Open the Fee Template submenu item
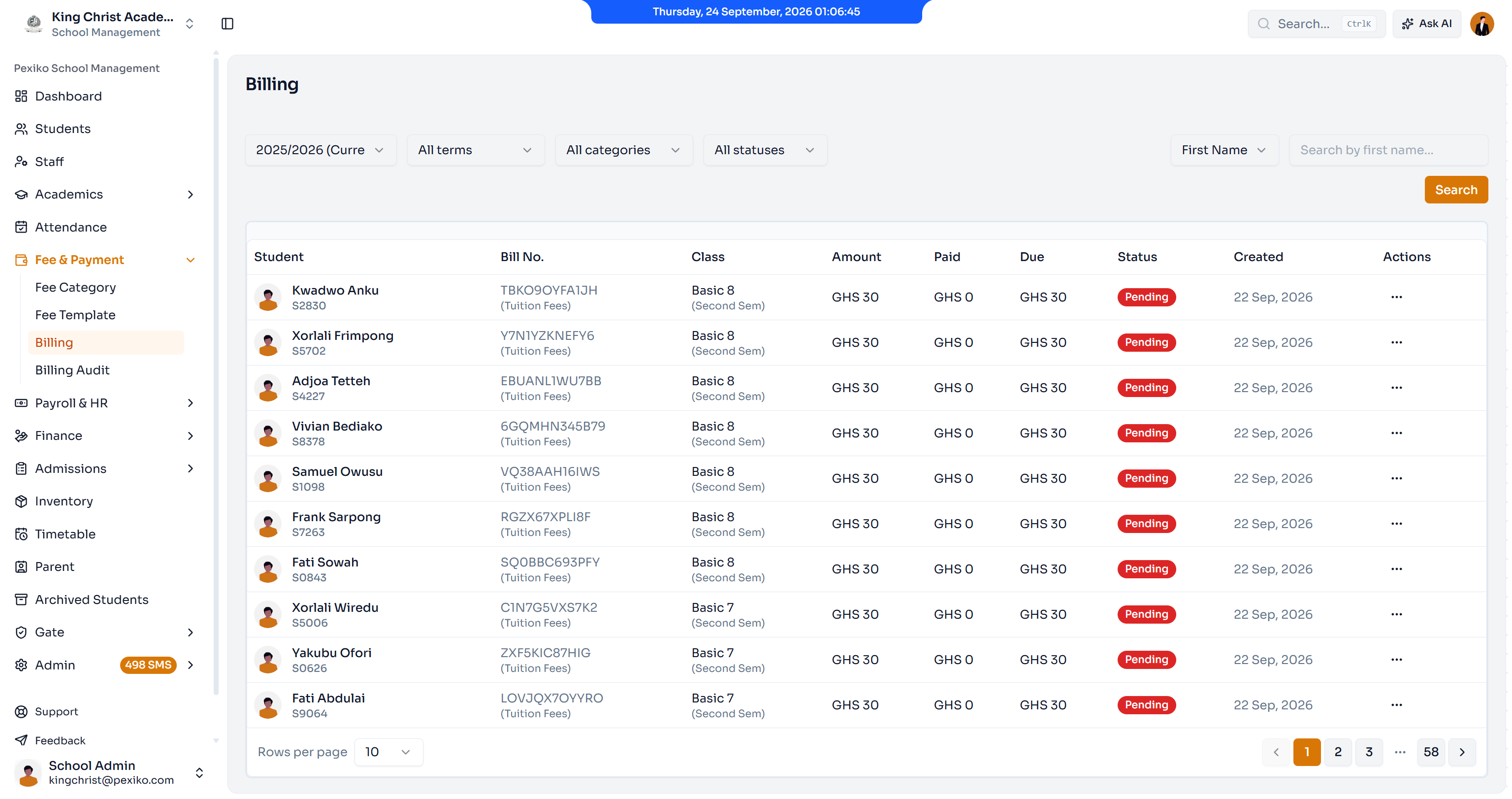1512x799 pixels. click(x=106, y=315)
